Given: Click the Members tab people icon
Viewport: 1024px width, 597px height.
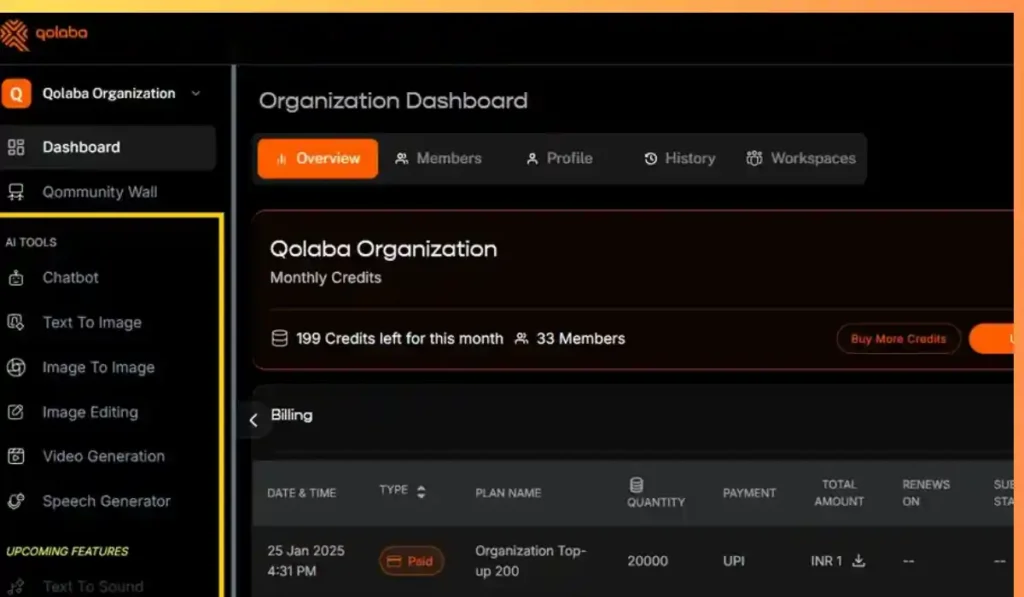Looking at the screenshot, I should 402,159.
